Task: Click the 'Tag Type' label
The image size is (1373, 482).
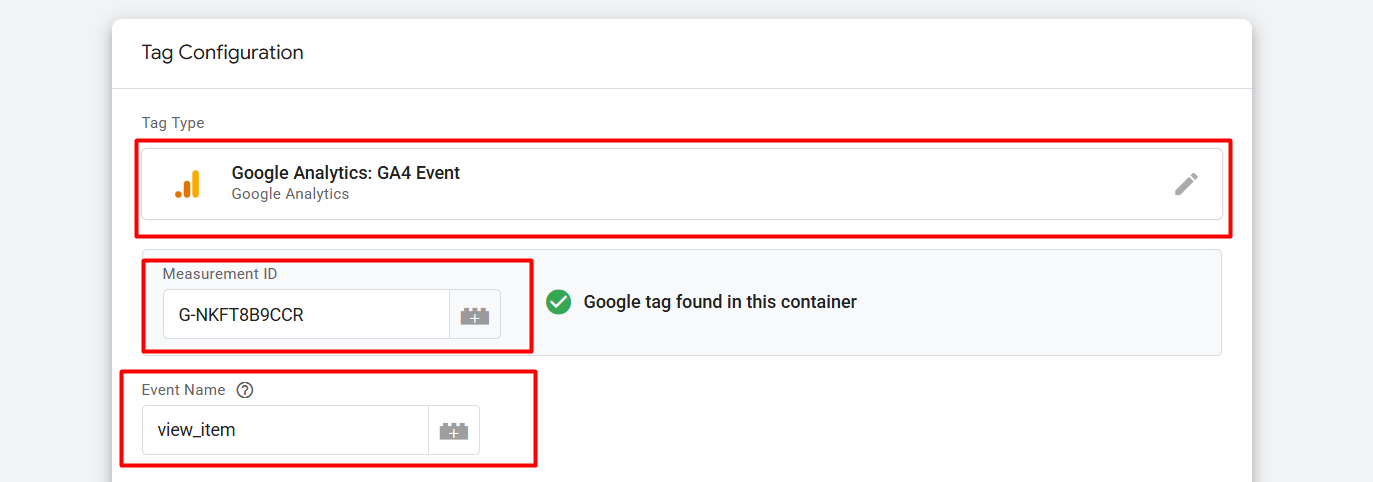Action: tap(173, 123)
